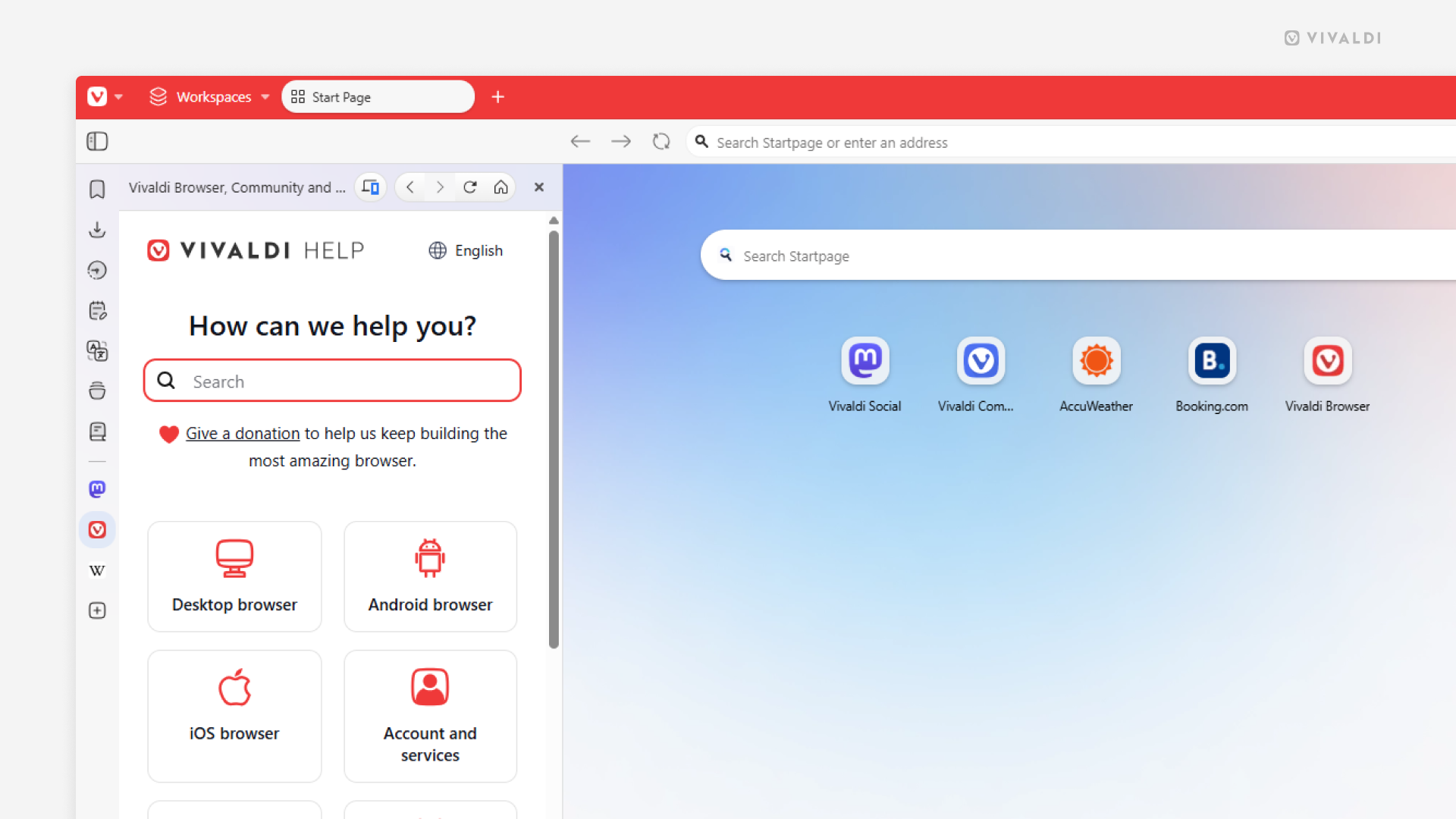
Task: Open Account and services help category
Action: pyautogui.click(x=430, y=716)
